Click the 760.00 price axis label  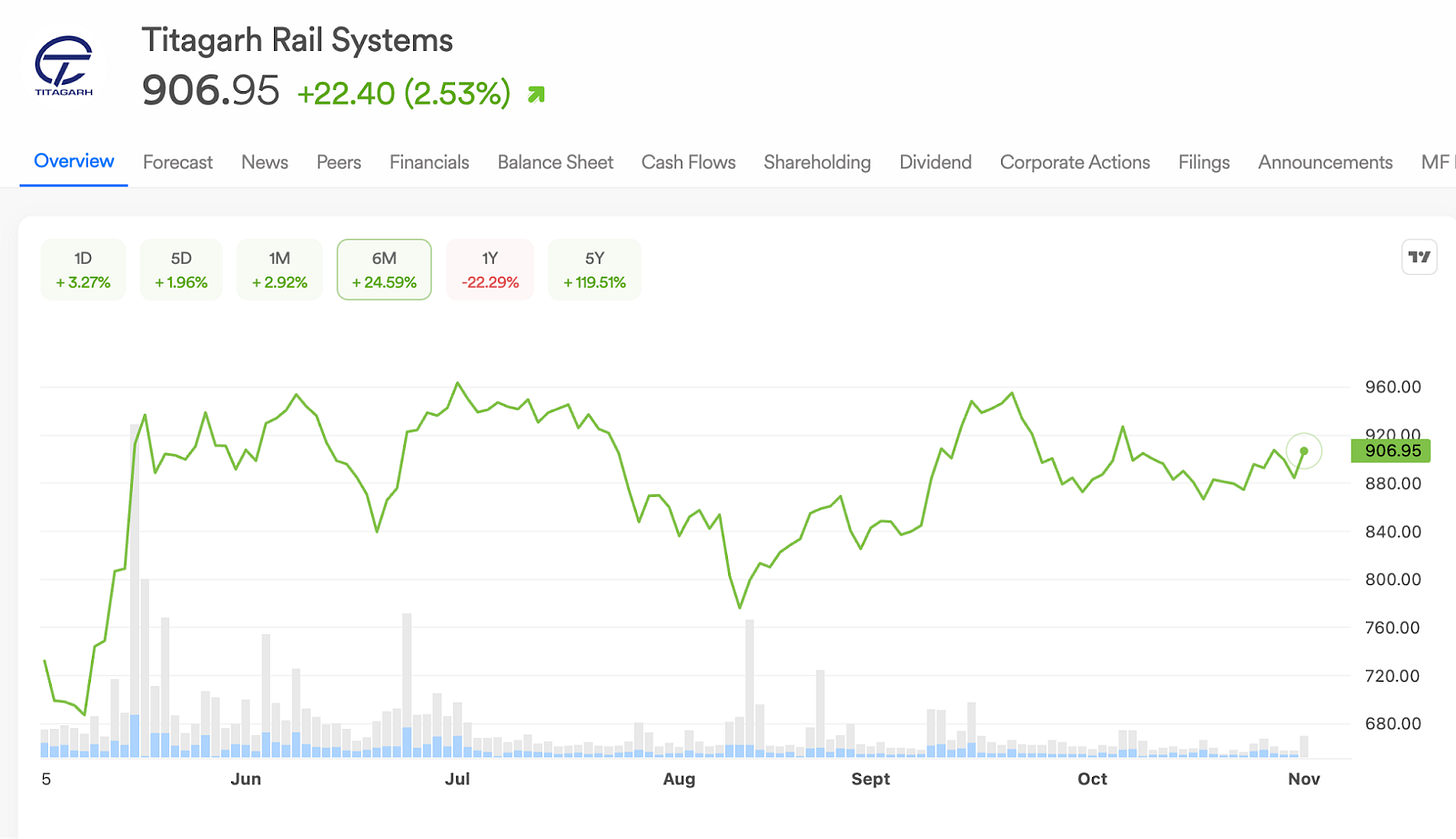(1393, 627)
